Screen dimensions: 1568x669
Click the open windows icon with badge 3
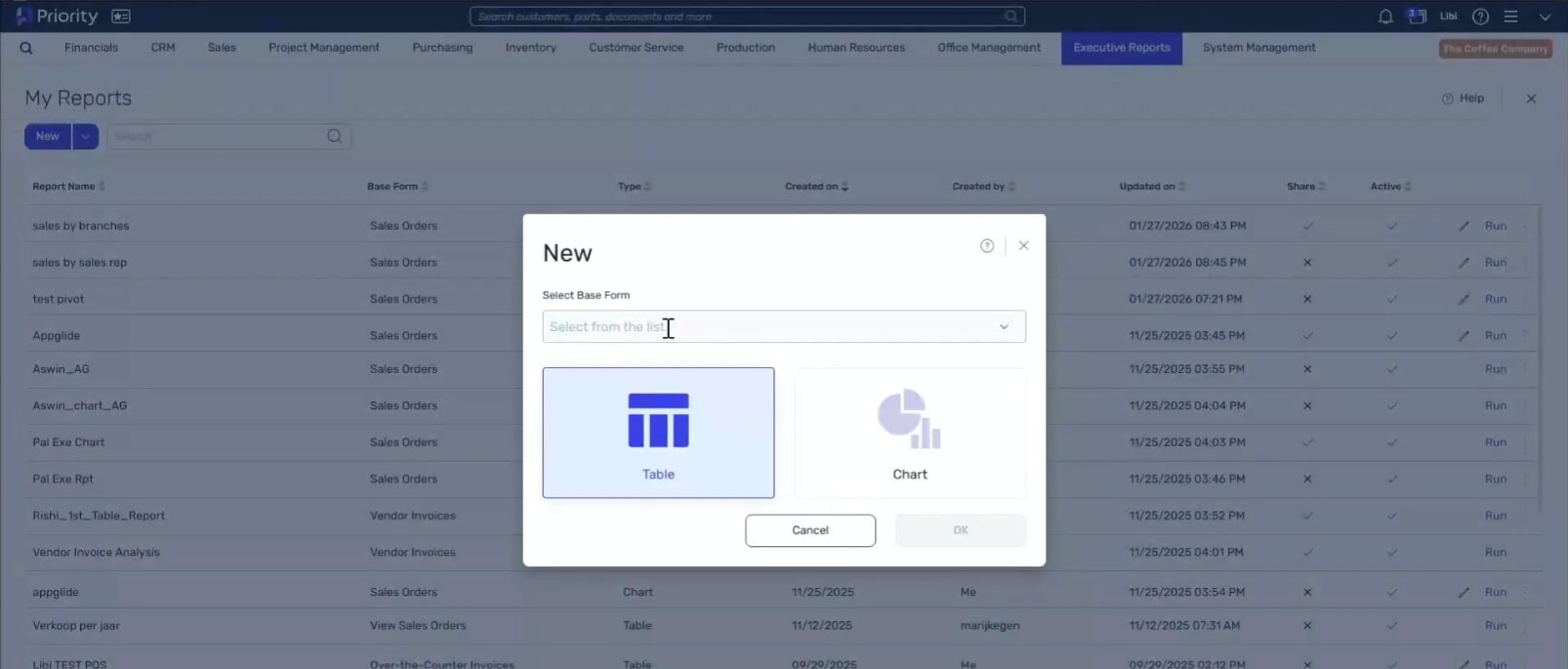click(1417, 17)
